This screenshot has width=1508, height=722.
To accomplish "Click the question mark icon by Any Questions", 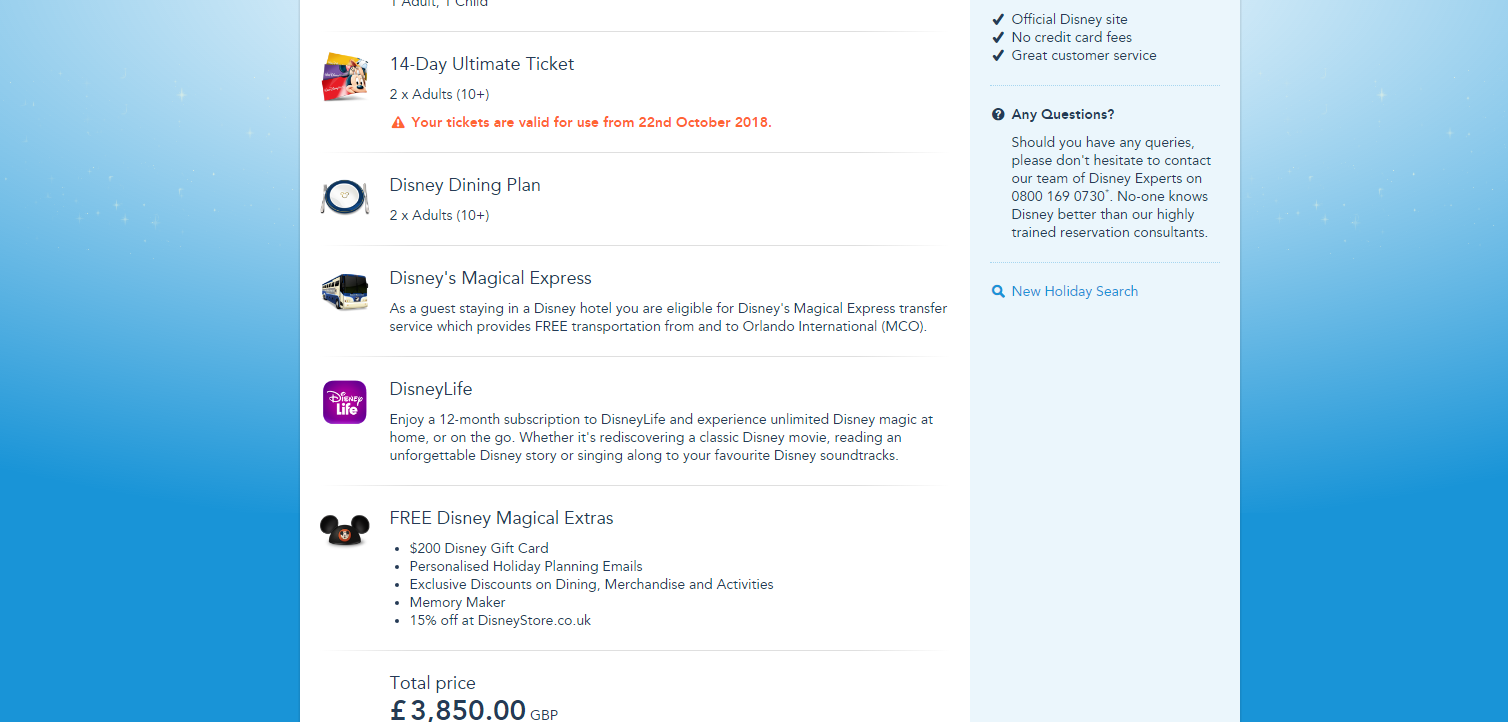I will [x=998, y=115].
